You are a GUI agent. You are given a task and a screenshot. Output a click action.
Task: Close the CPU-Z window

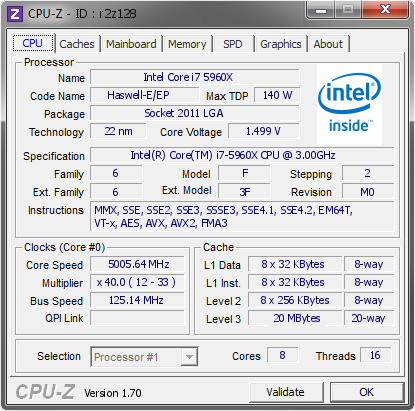pos(385,10)
